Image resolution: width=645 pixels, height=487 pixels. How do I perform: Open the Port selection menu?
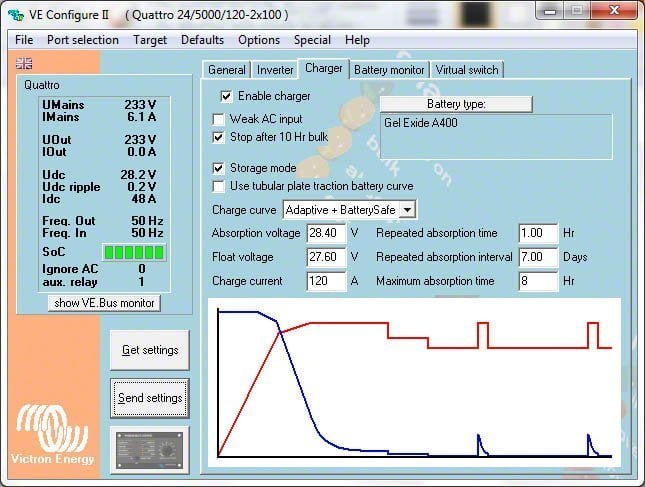82,40
